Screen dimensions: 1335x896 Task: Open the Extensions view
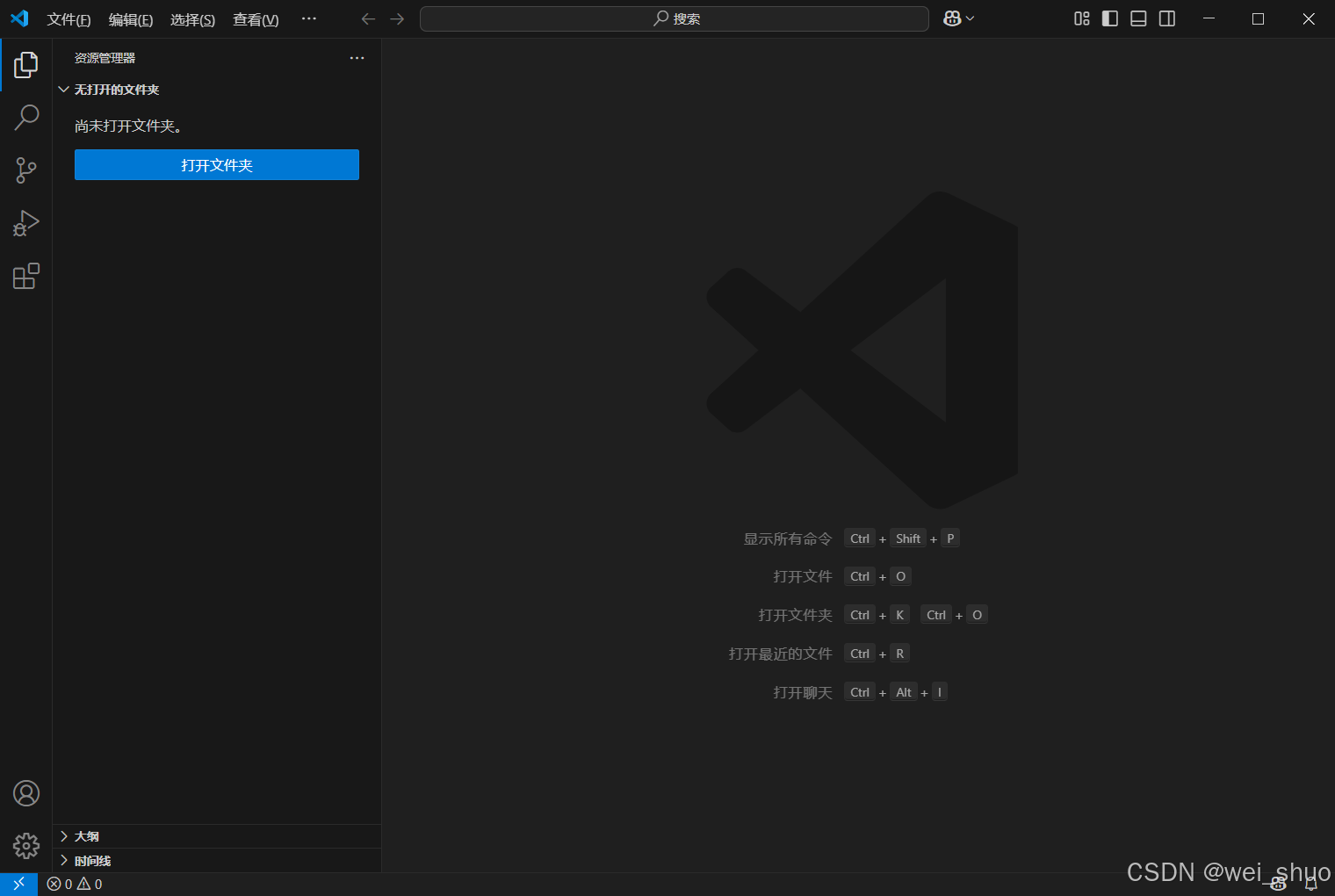pos(26,276)
